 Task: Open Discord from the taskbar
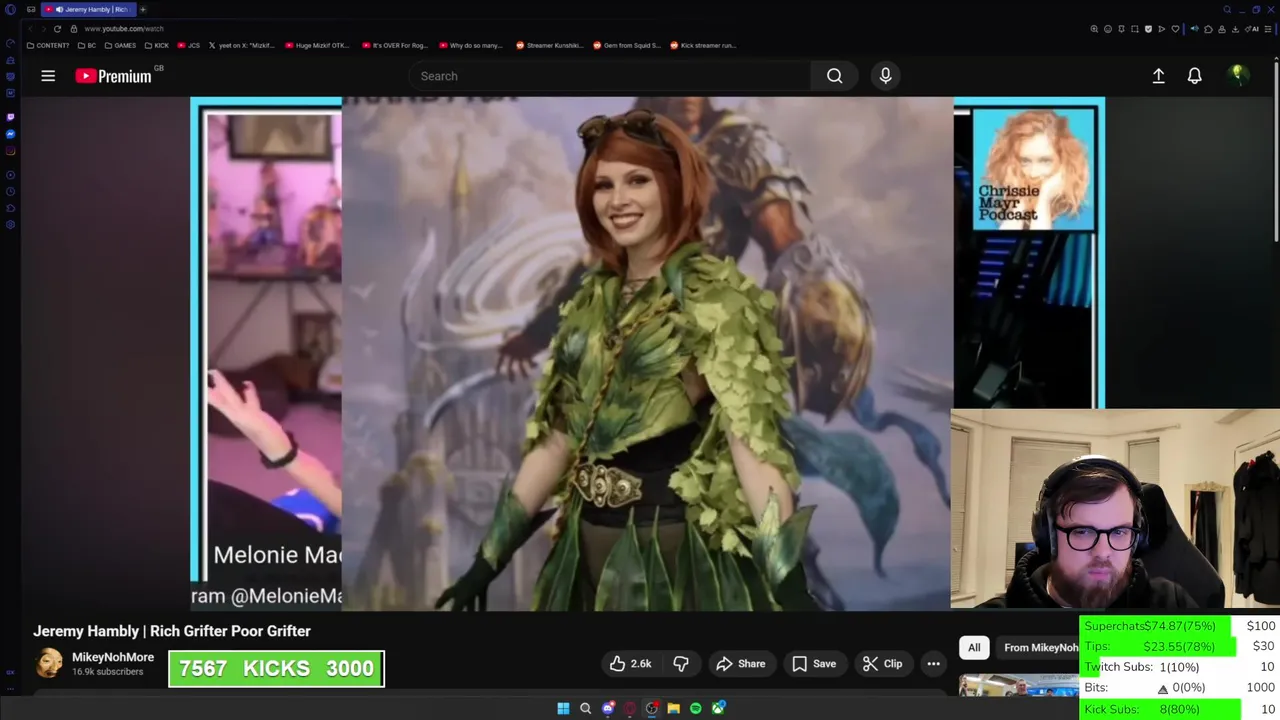click(608, 708)
